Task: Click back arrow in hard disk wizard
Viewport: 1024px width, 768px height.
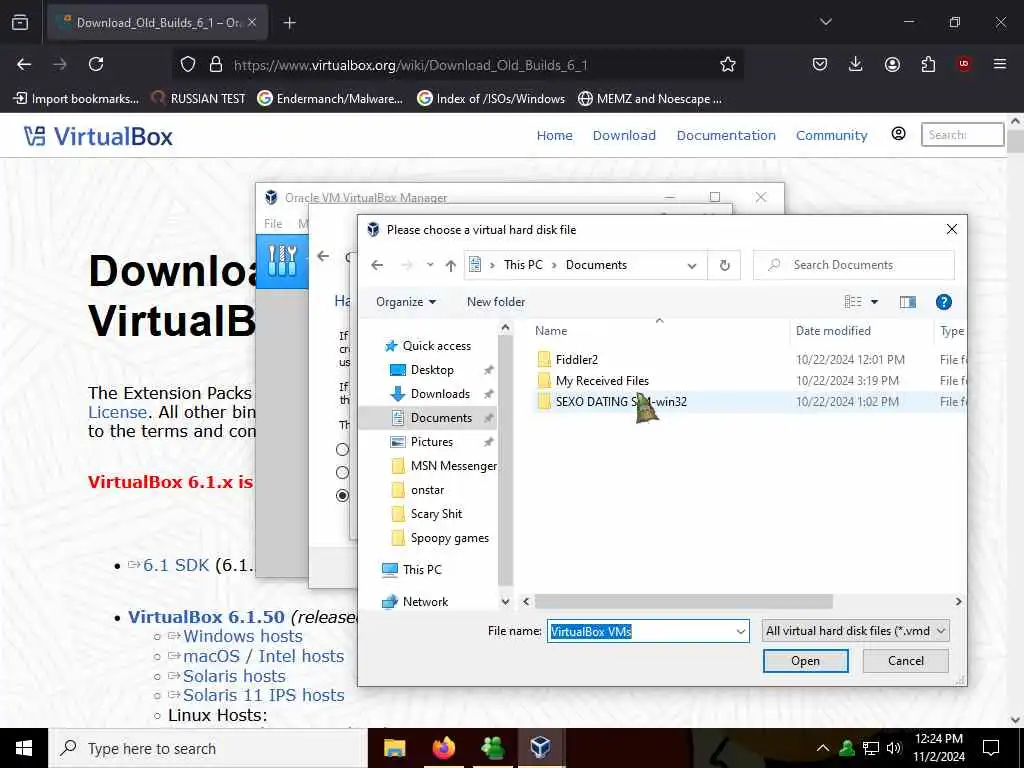Action: (323, 255)
